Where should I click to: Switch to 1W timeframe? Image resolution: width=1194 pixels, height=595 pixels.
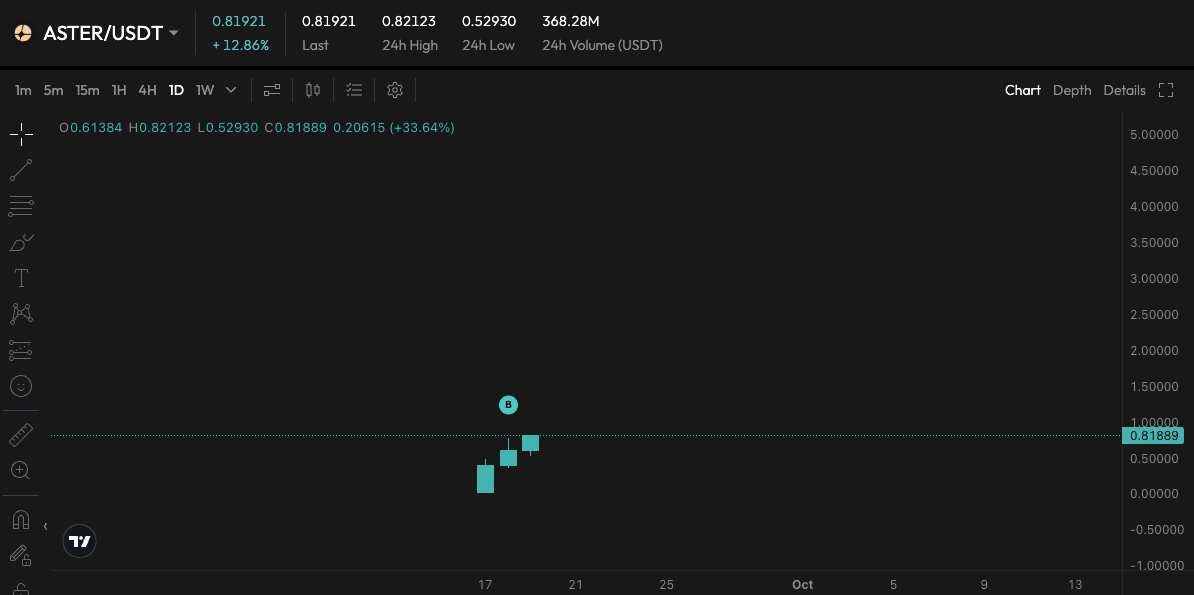pyautogui.click(x=205, y=90)
